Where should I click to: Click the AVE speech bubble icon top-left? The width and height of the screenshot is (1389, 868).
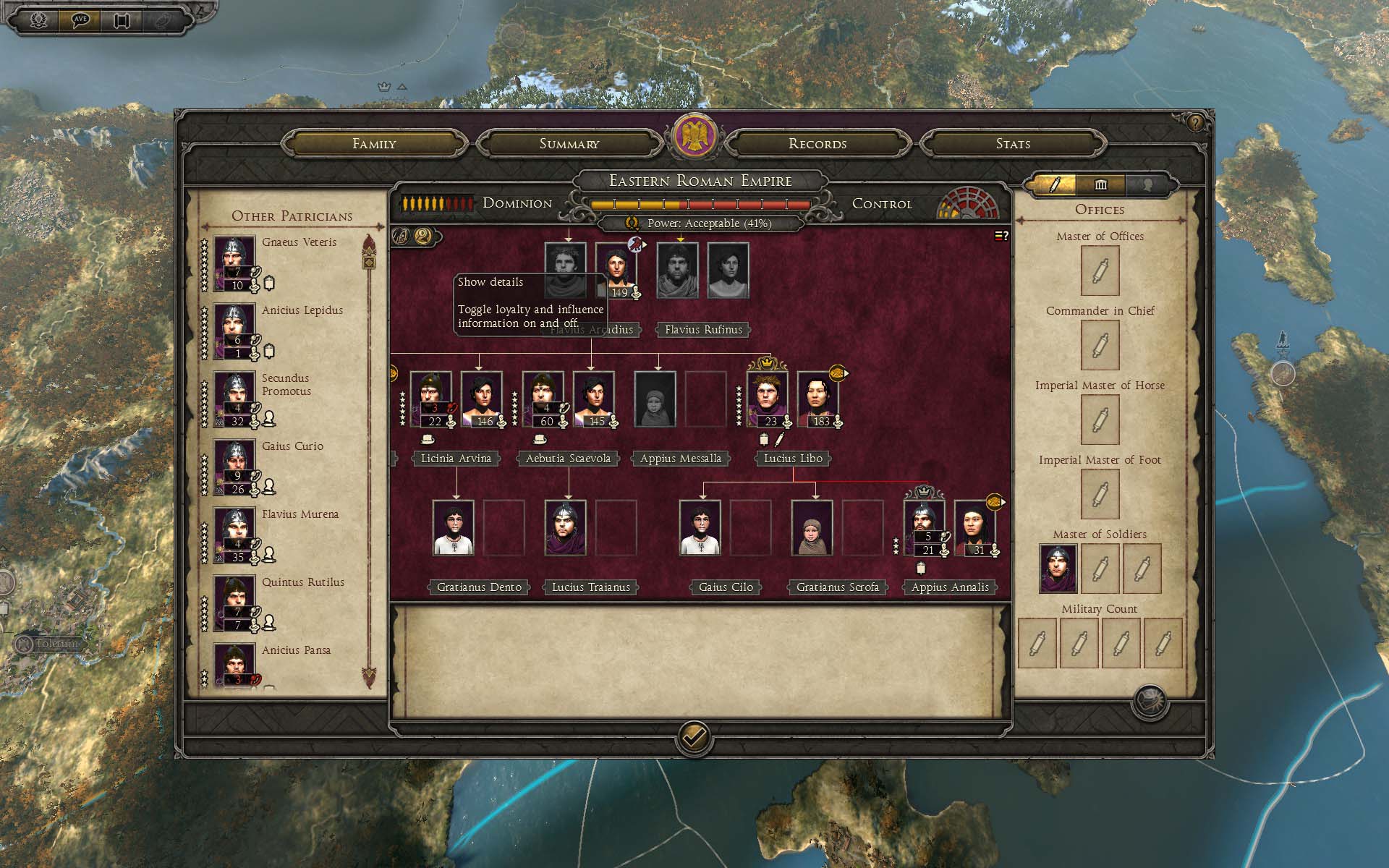81,20
